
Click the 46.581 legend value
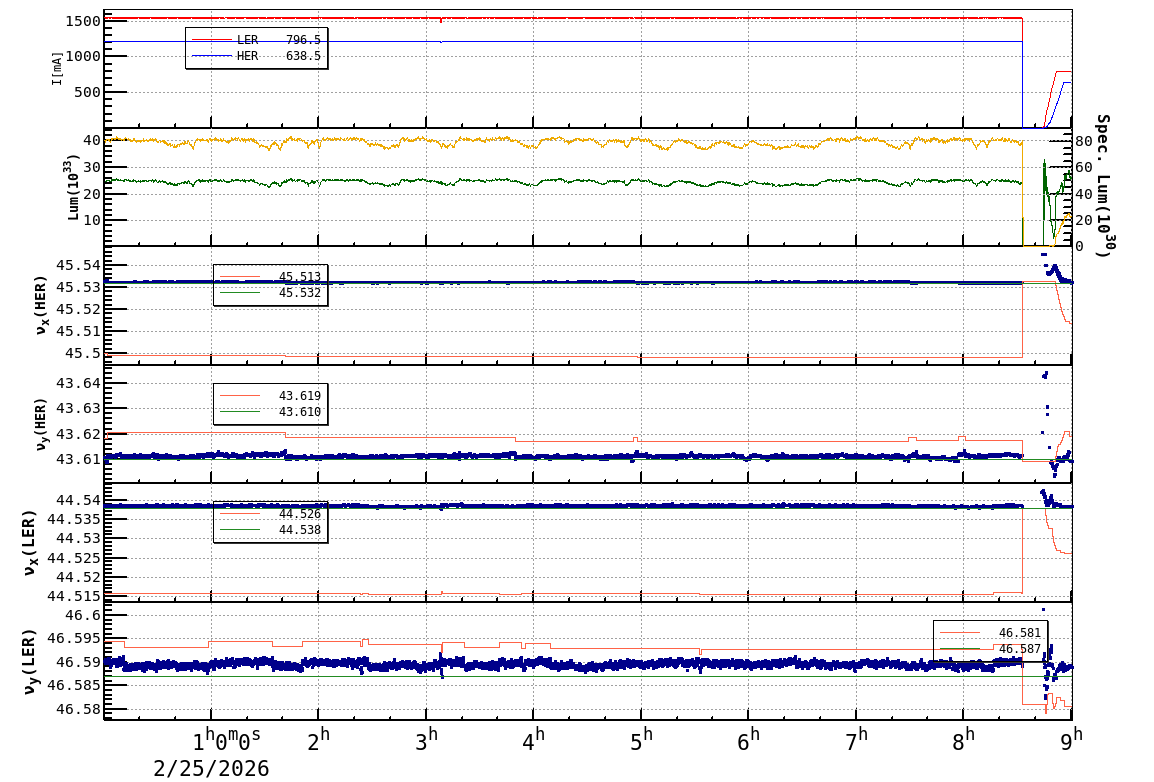coord(1019,633)
